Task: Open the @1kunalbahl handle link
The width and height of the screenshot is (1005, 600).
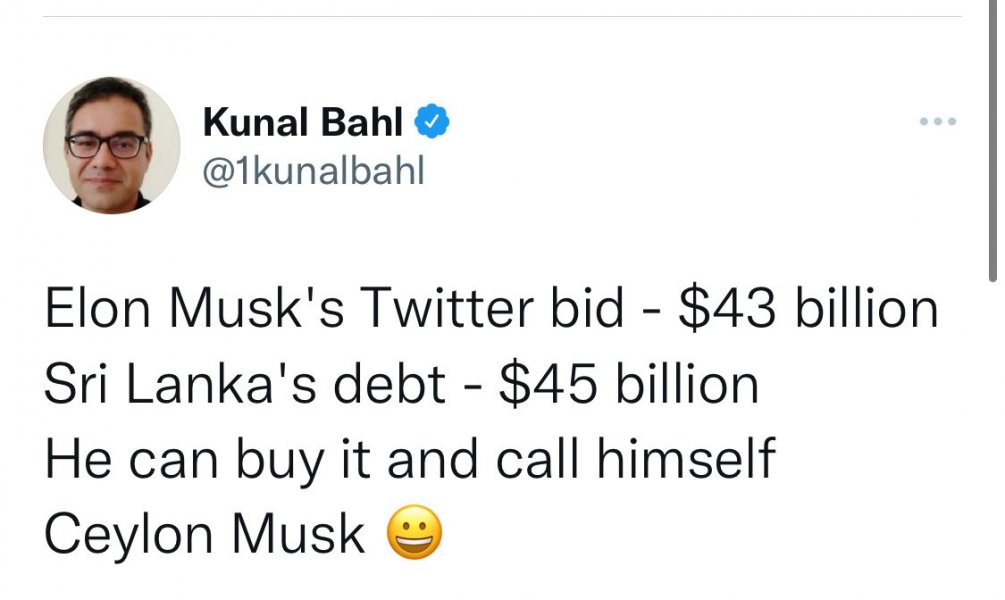Action: click(313, 171)
